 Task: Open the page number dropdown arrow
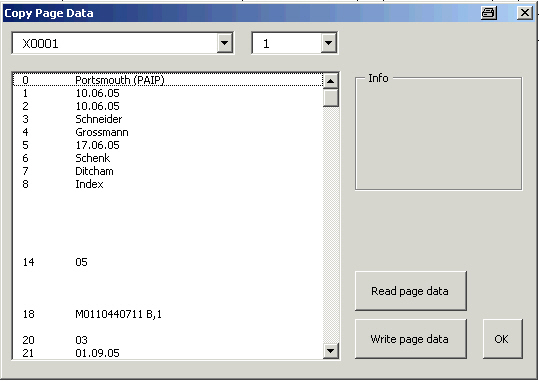tap(328, 43)
